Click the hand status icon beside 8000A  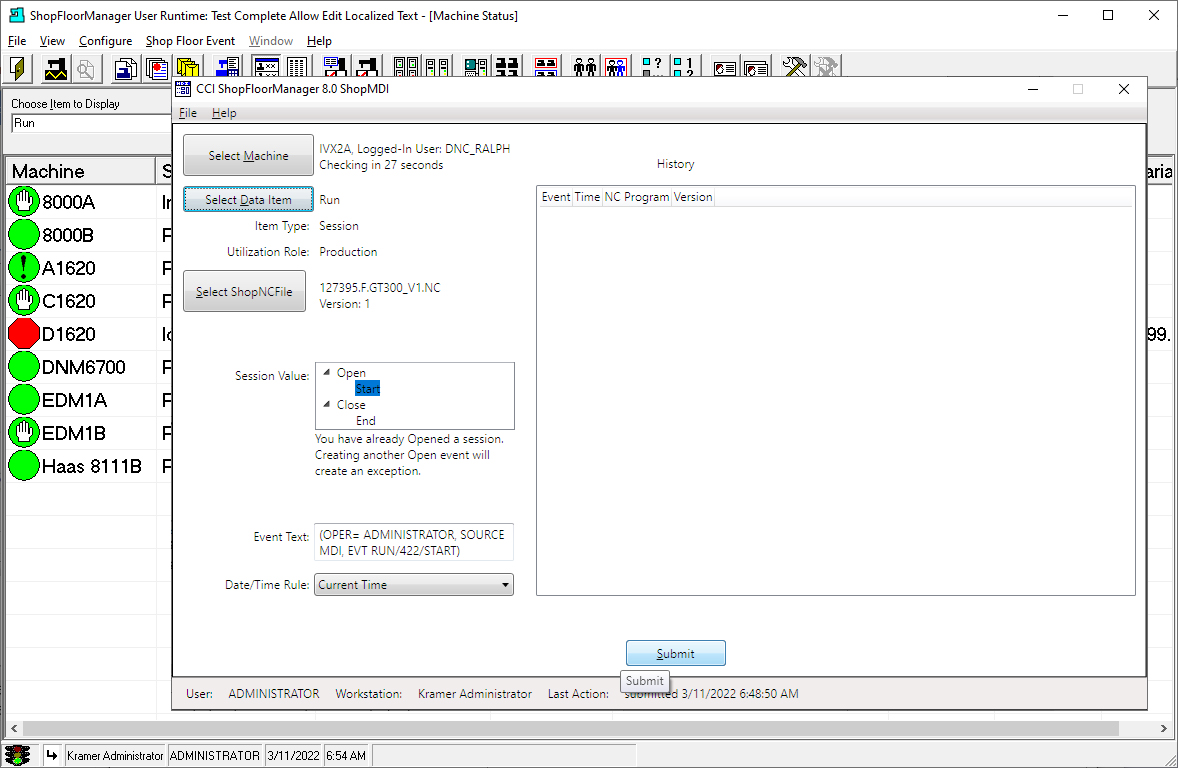point(23,201)
